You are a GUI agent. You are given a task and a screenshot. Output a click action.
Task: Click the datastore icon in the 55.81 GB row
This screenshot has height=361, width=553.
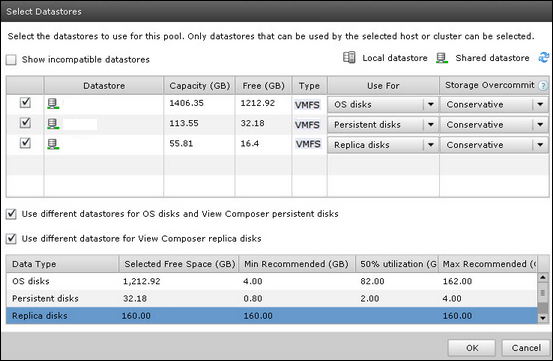click(53, 144)
